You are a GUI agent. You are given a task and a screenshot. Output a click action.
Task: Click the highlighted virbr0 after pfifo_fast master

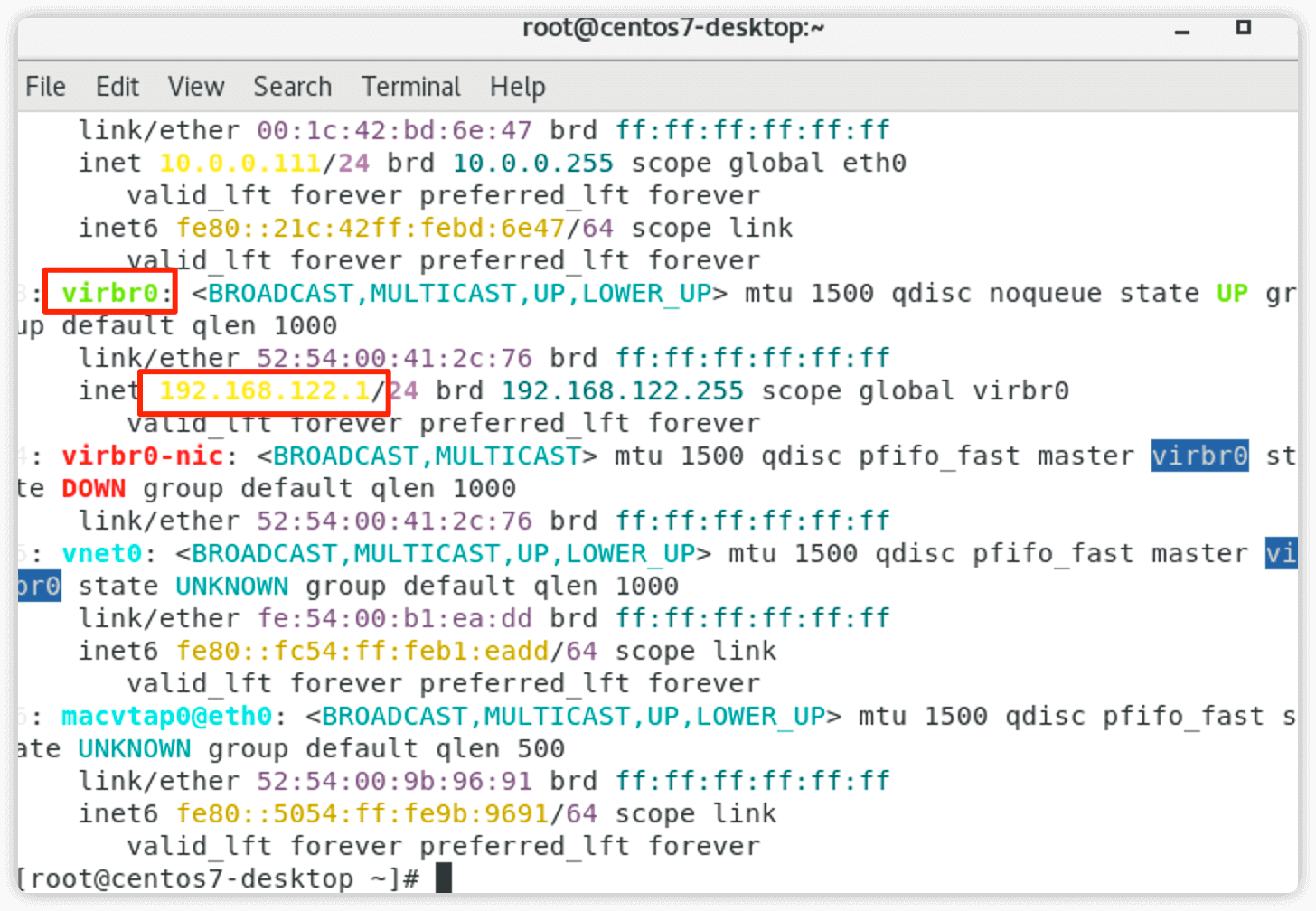pos(1200,455)
